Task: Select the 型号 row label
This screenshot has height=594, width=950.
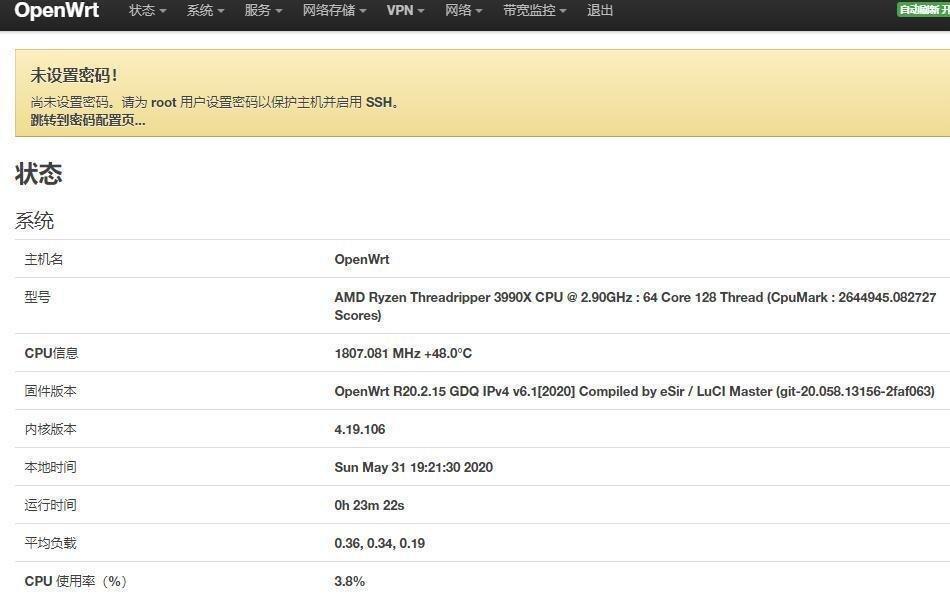Action: [x=37, y=297]
